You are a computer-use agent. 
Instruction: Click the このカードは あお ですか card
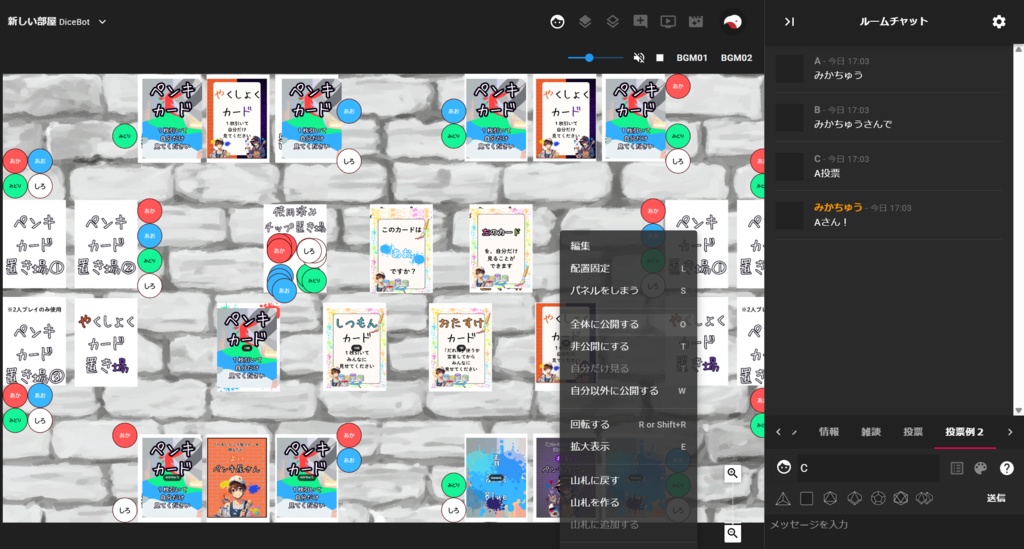click(402, 249)
